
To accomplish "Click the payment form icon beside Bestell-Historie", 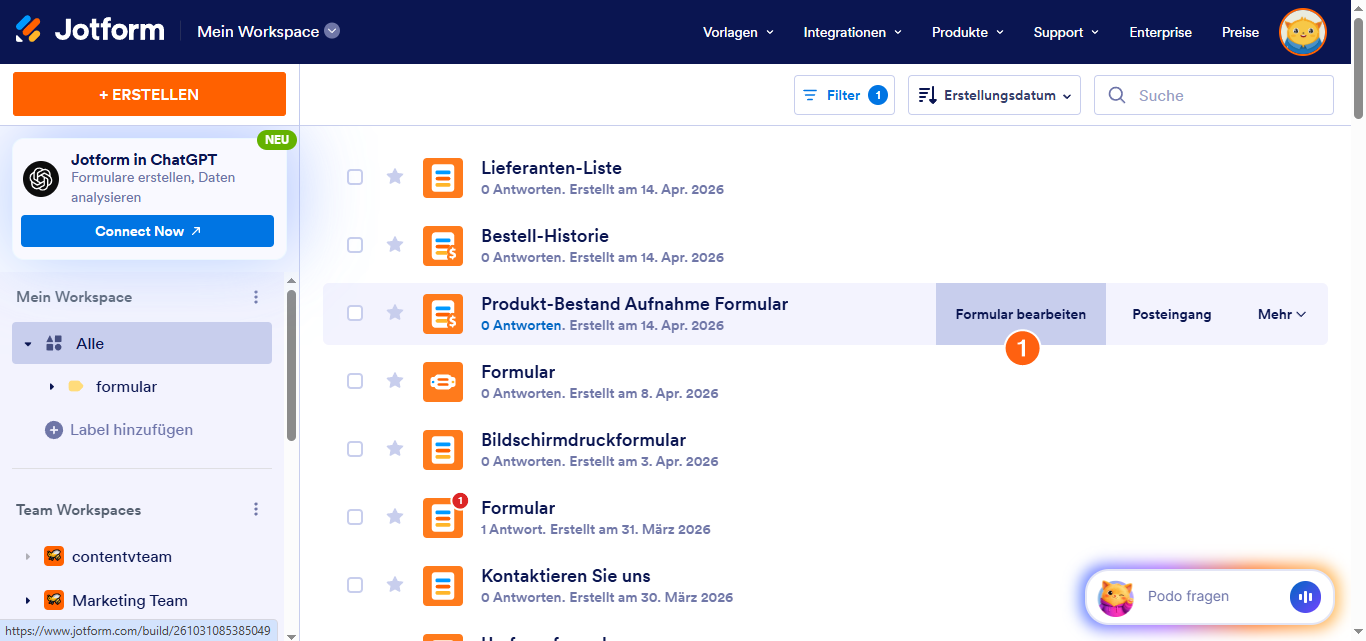I will pyautogui.click(x=443, y=245).
